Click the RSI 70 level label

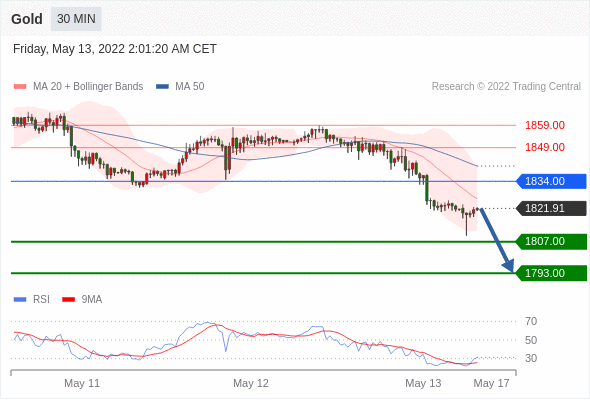531,321
